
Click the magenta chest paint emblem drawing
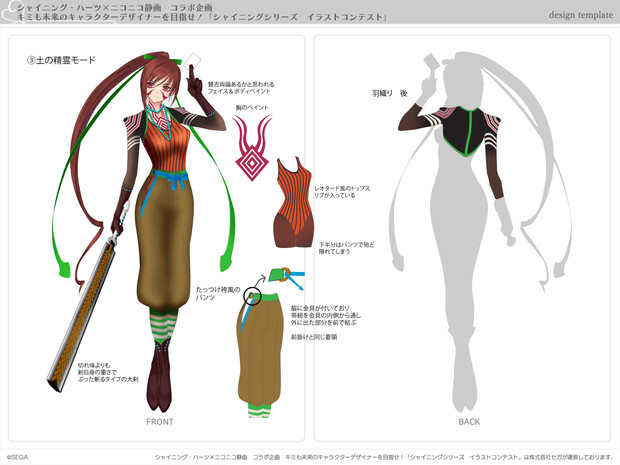click(252, 148)
